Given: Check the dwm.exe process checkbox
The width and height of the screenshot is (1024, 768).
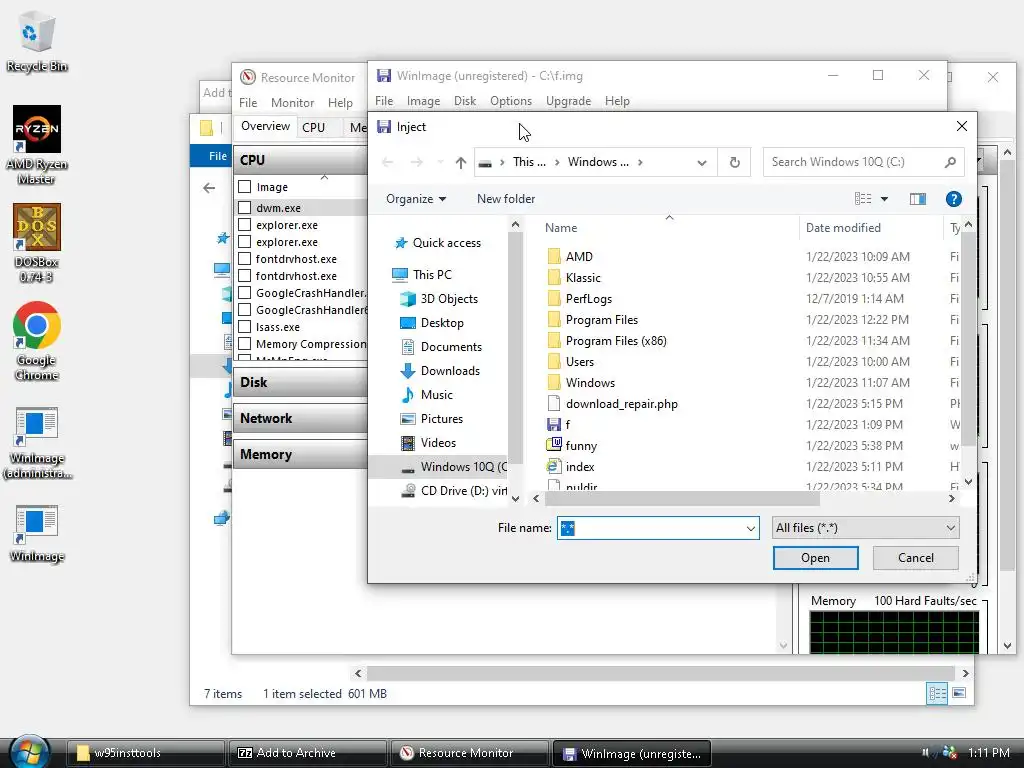Looking at the screenshot, I should 244,207.
